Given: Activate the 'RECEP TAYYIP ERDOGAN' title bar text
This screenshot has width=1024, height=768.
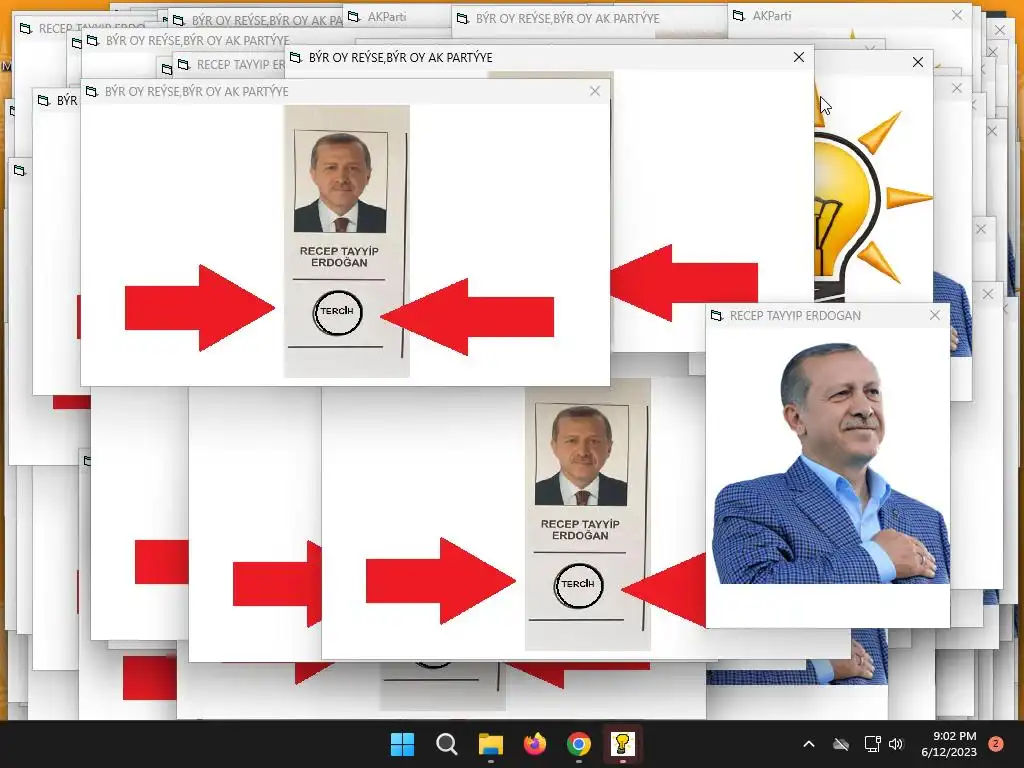Looking at the screenshot, I should click(795, 315).
